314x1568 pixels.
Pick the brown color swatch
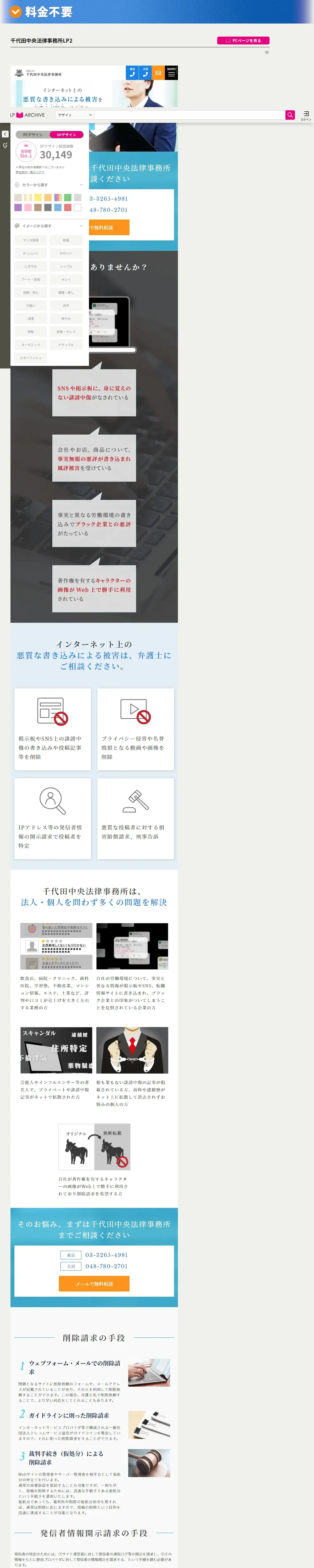[x=38, y=207]
